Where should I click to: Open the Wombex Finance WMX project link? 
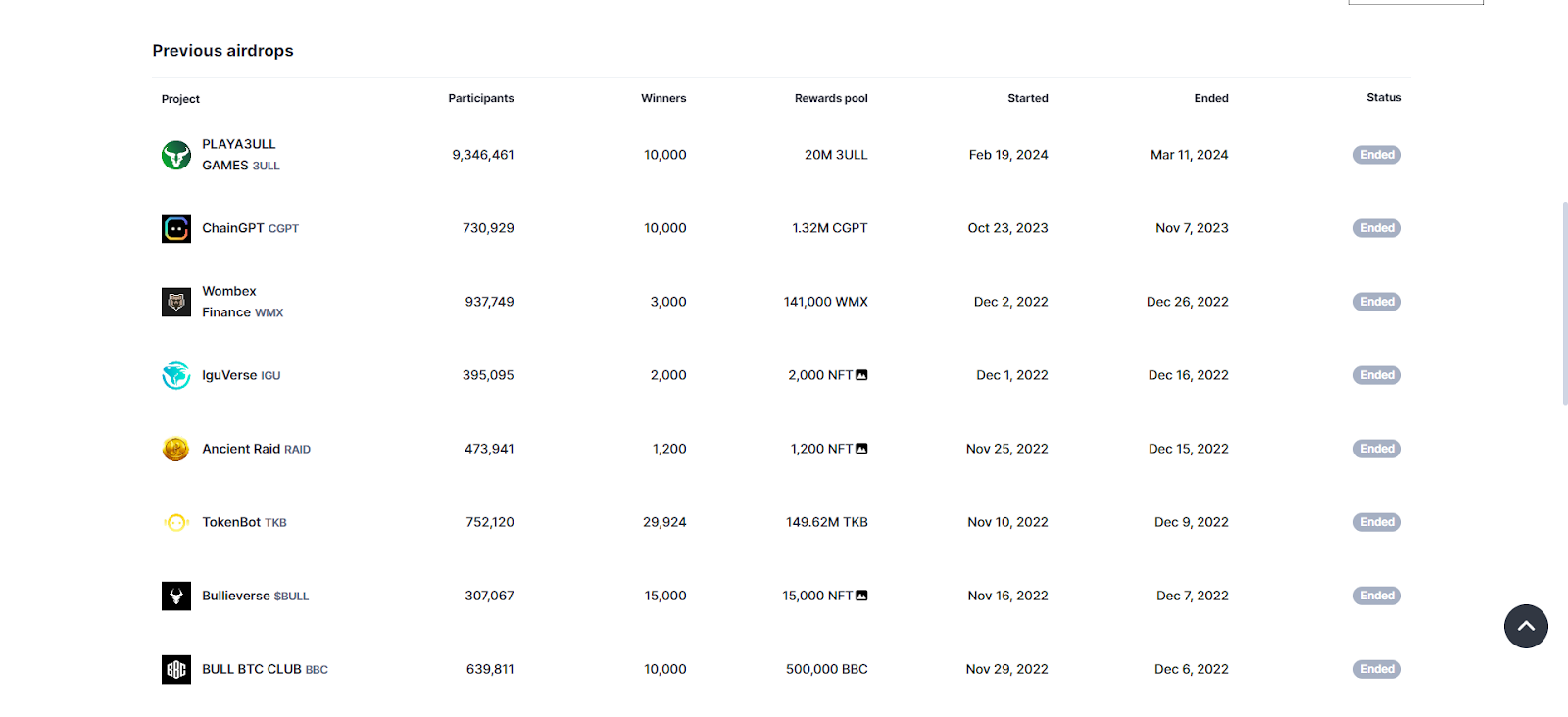tap(242, 302)
